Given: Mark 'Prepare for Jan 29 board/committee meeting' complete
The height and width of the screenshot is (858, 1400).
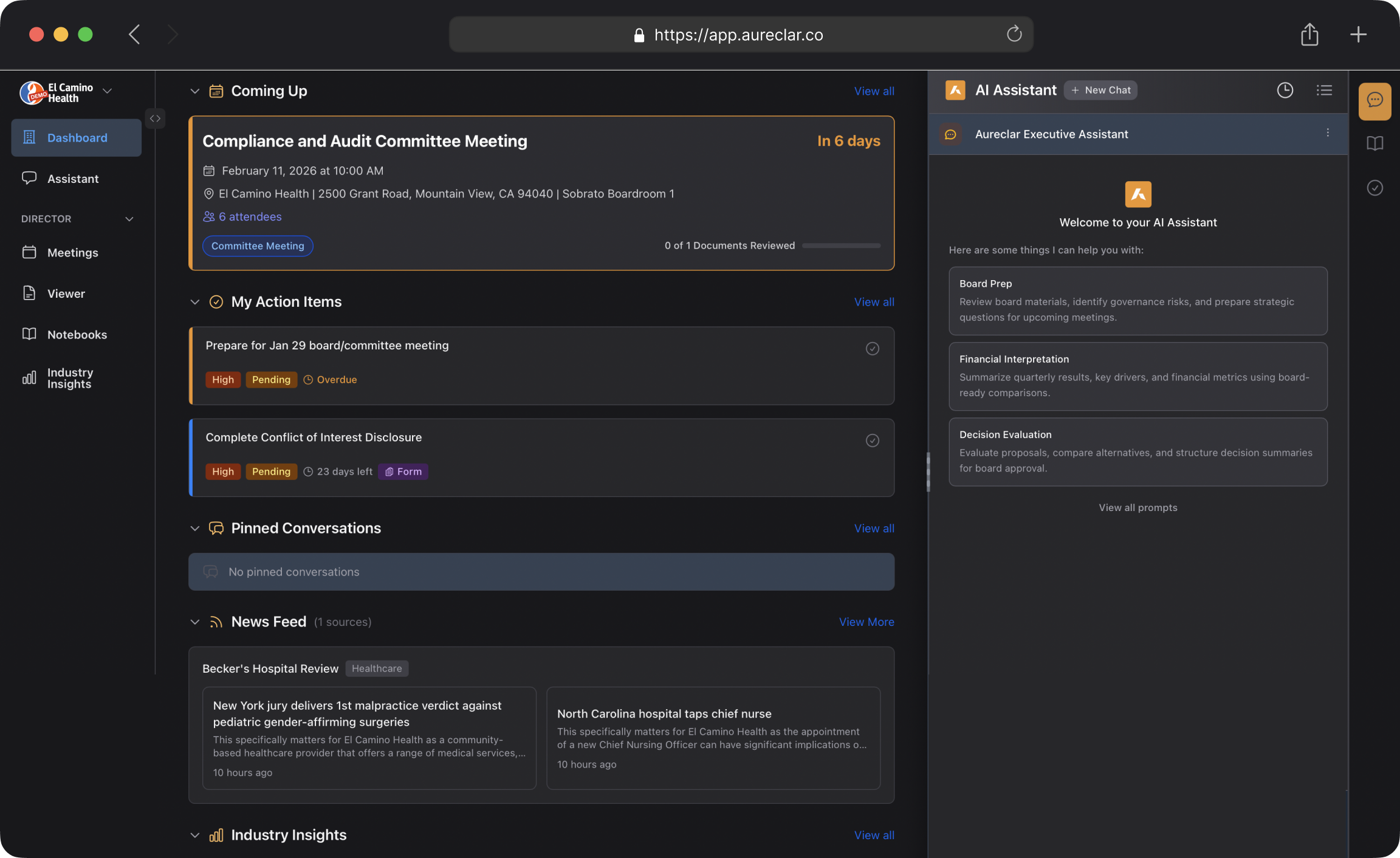Looking at the screenshot, I should 873,348.
